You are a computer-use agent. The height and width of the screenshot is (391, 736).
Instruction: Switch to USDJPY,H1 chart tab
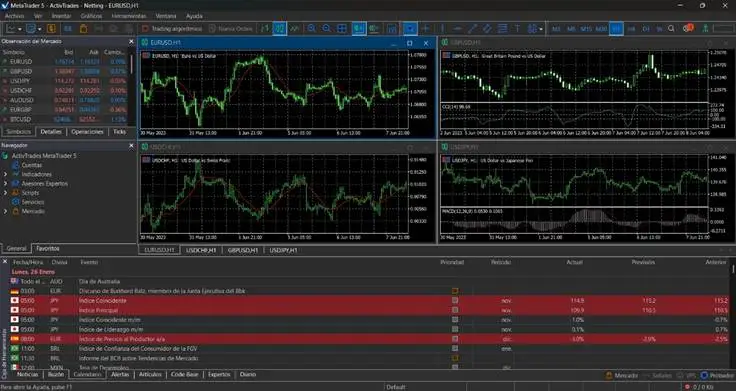284,250
